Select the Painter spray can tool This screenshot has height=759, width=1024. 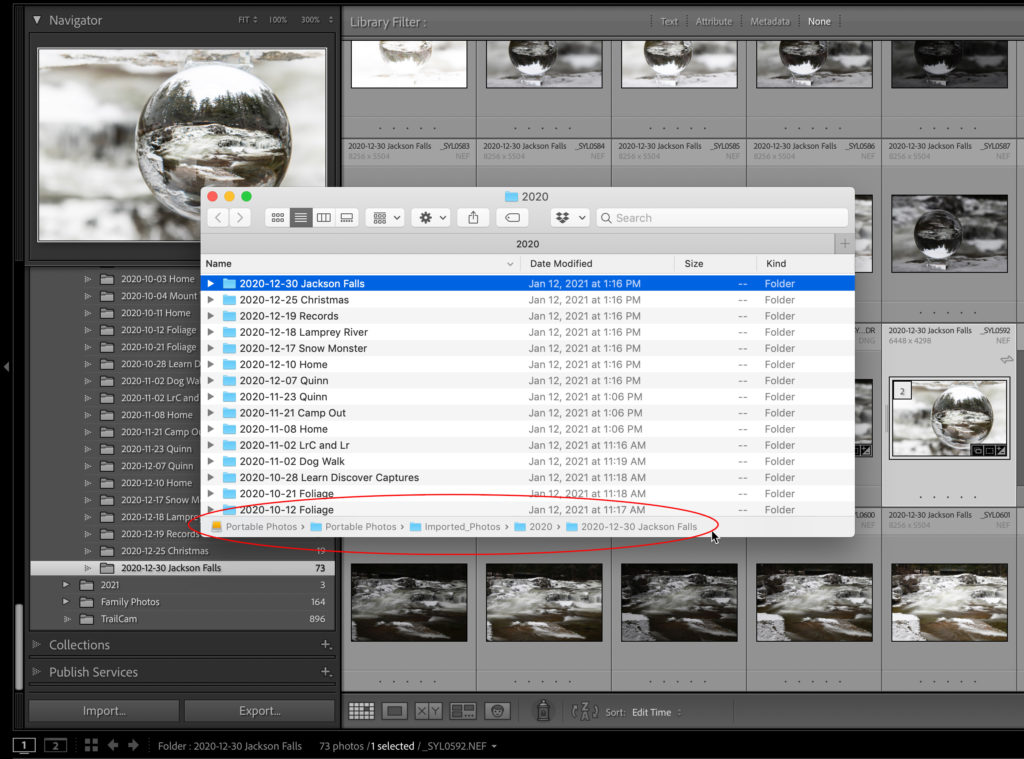(x=543, y=711)
